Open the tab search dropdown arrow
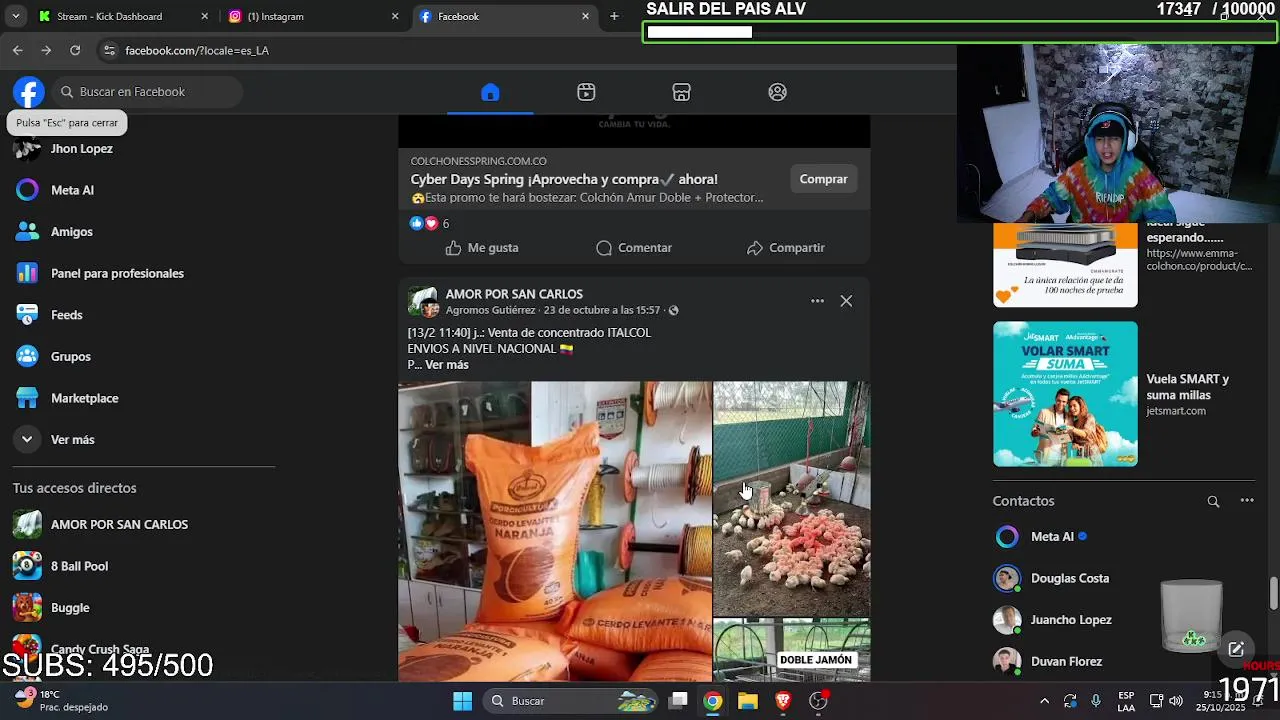This screenshot has width=1280, height=720. [15, 16]
